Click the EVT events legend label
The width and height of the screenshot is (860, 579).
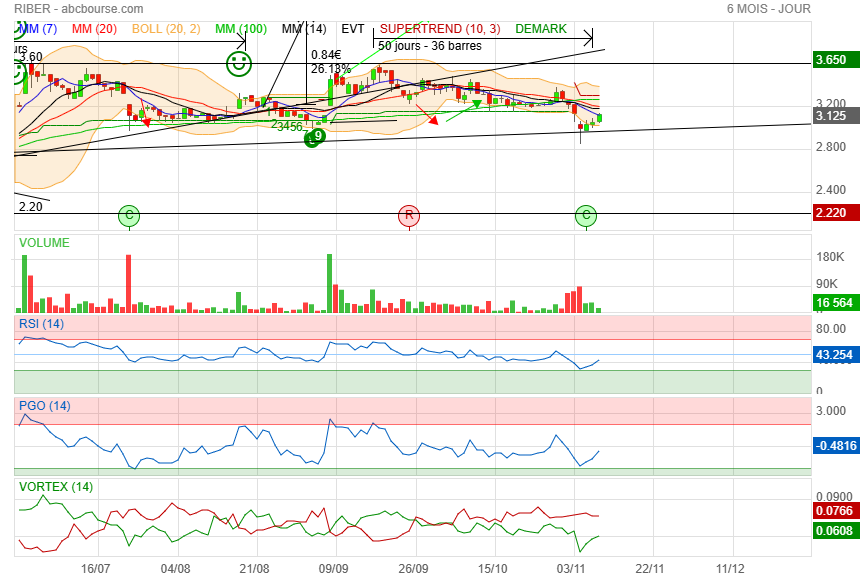tap(353, 29)
